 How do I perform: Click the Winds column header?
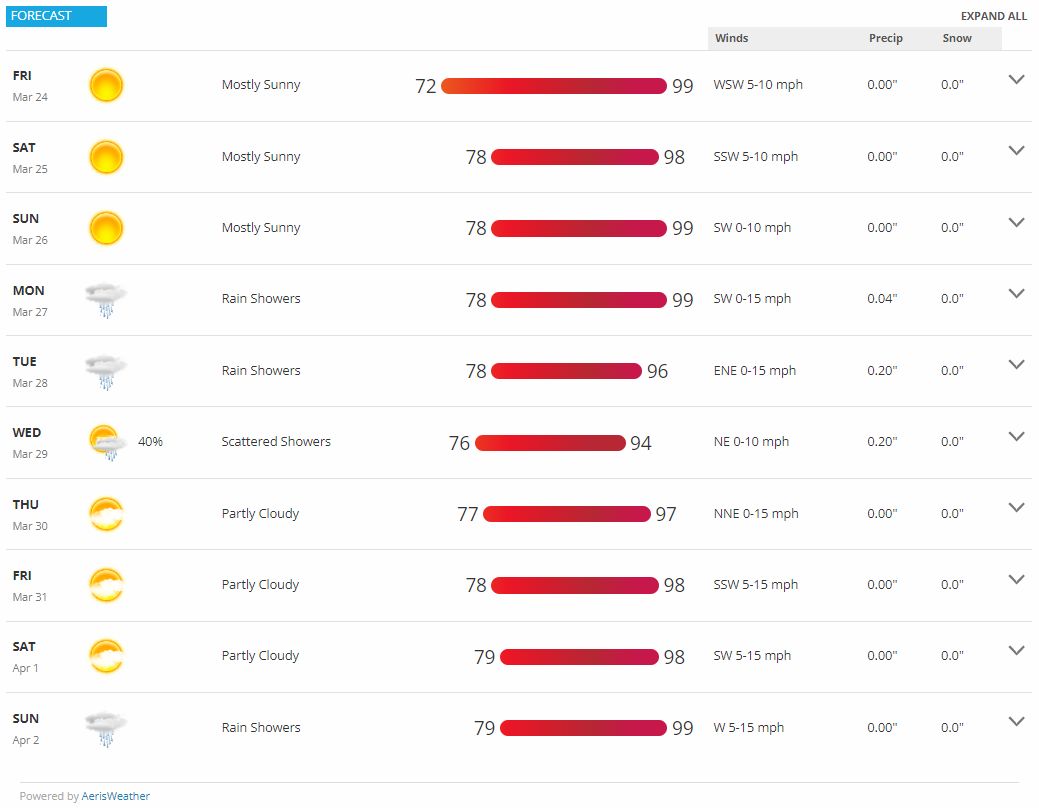(x=732, y=38)
